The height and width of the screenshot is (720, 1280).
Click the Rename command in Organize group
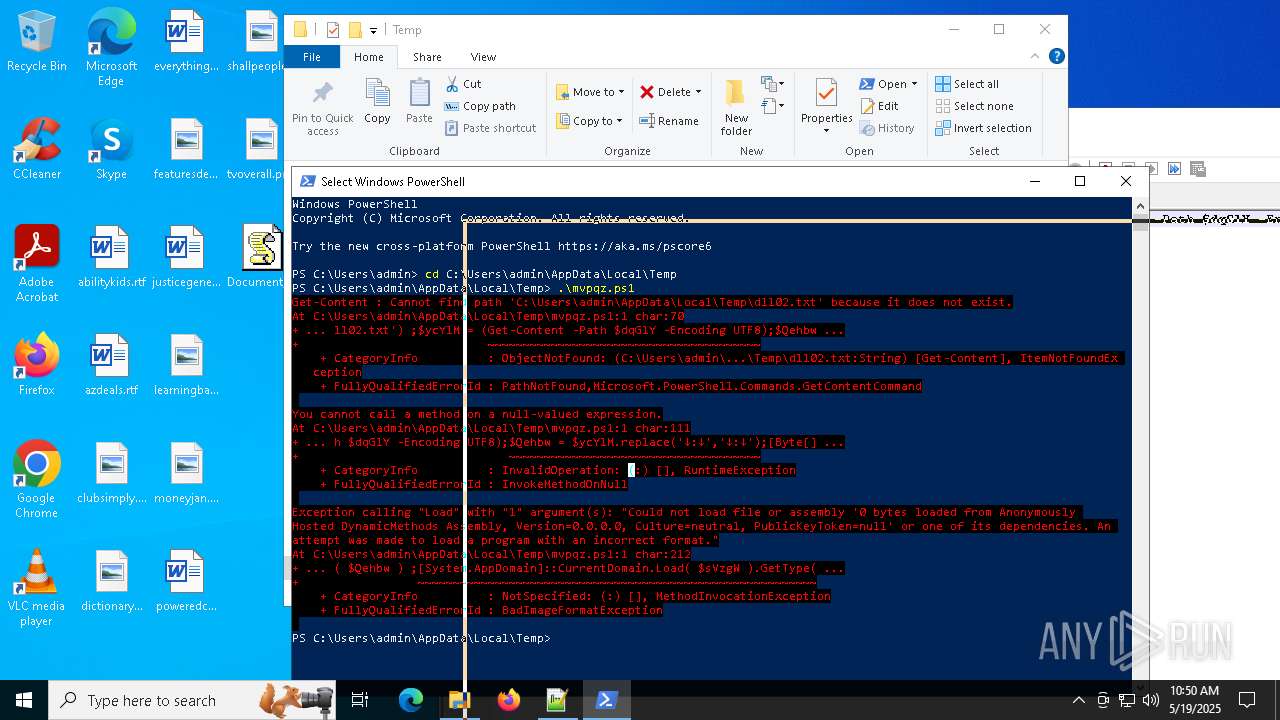tap(669, 121)
